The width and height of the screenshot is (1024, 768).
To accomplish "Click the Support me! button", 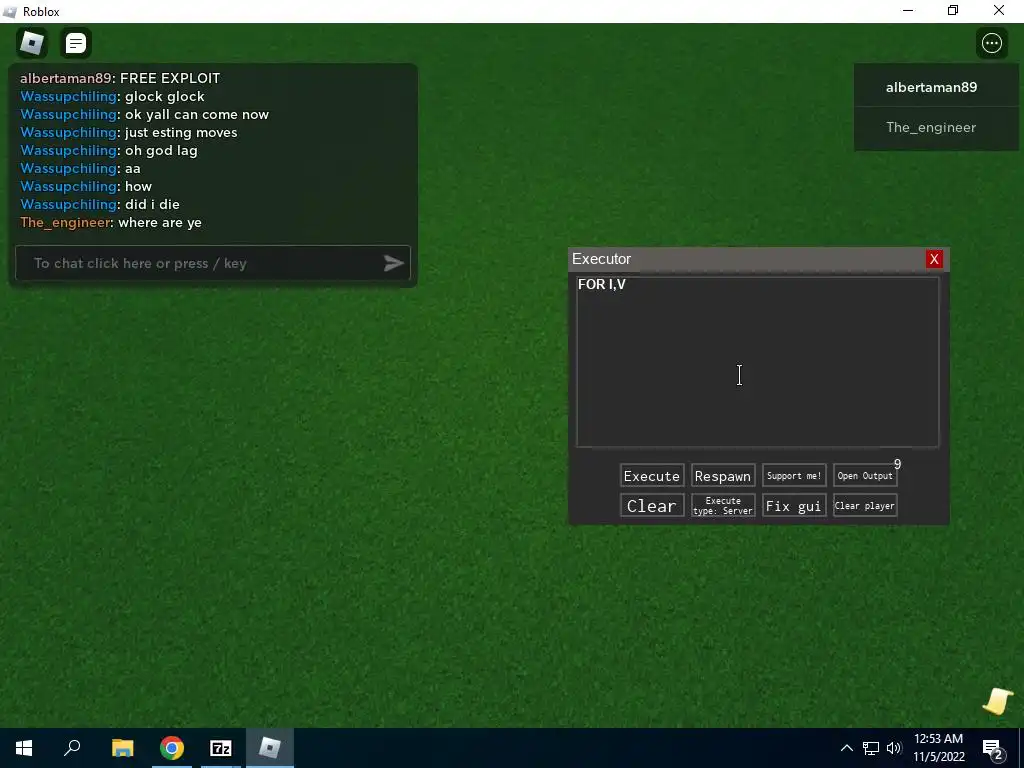I will (x=794, y=475).
